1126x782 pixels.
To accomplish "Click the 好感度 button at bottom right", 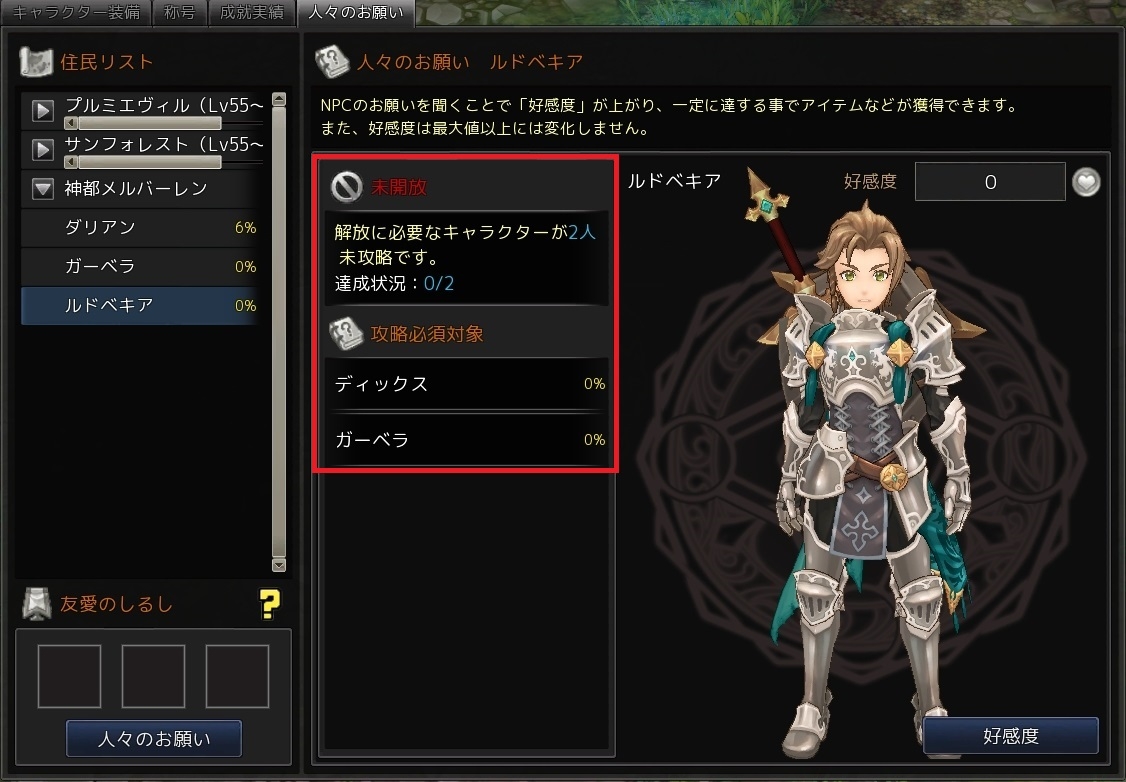I will click(x=1010, y=735).
